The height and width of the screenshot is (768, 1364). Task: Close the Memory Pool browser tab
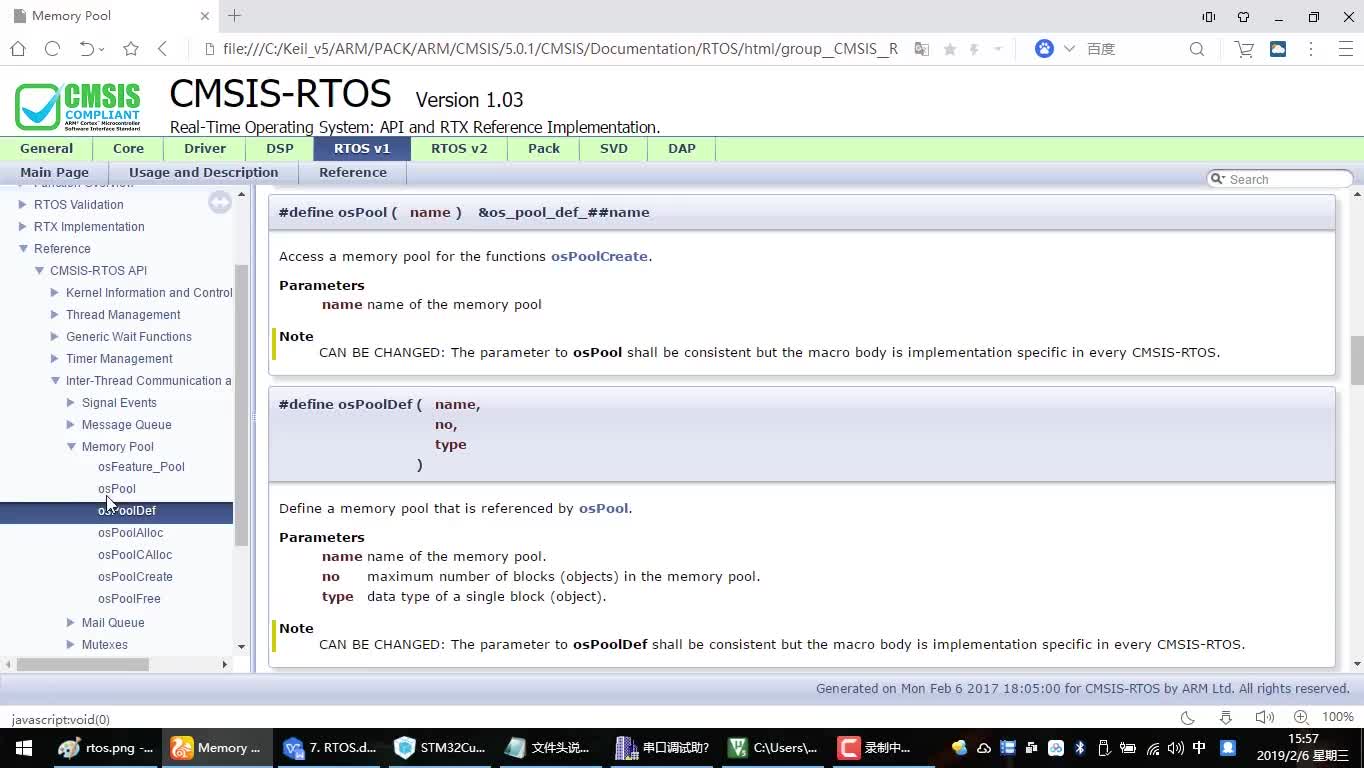pos(205,16)
